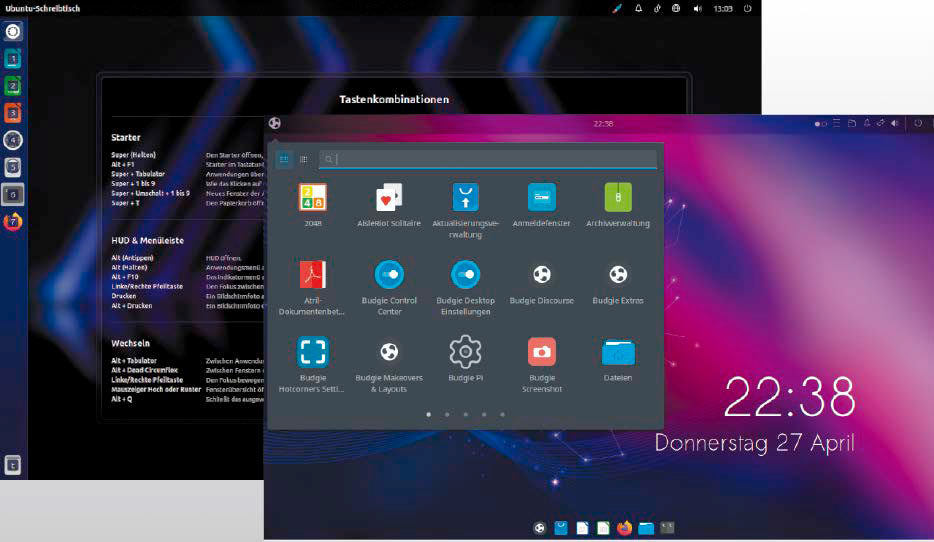Open Budgie Control Center
934x542 pixels.
pyautogui.click(x=389, y=288)
